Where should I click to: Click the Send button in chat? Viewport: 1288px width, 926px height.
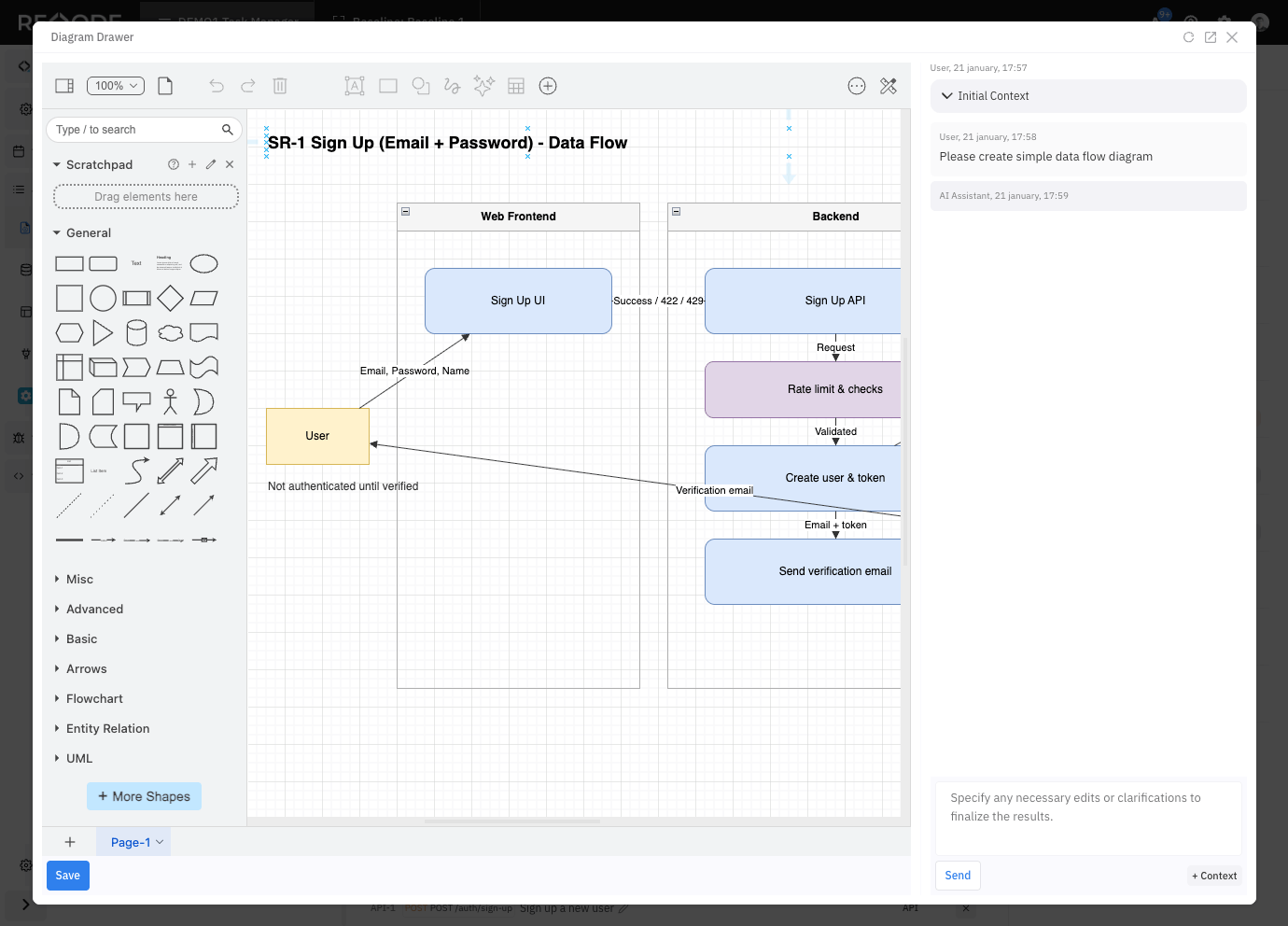pos(958,876)
